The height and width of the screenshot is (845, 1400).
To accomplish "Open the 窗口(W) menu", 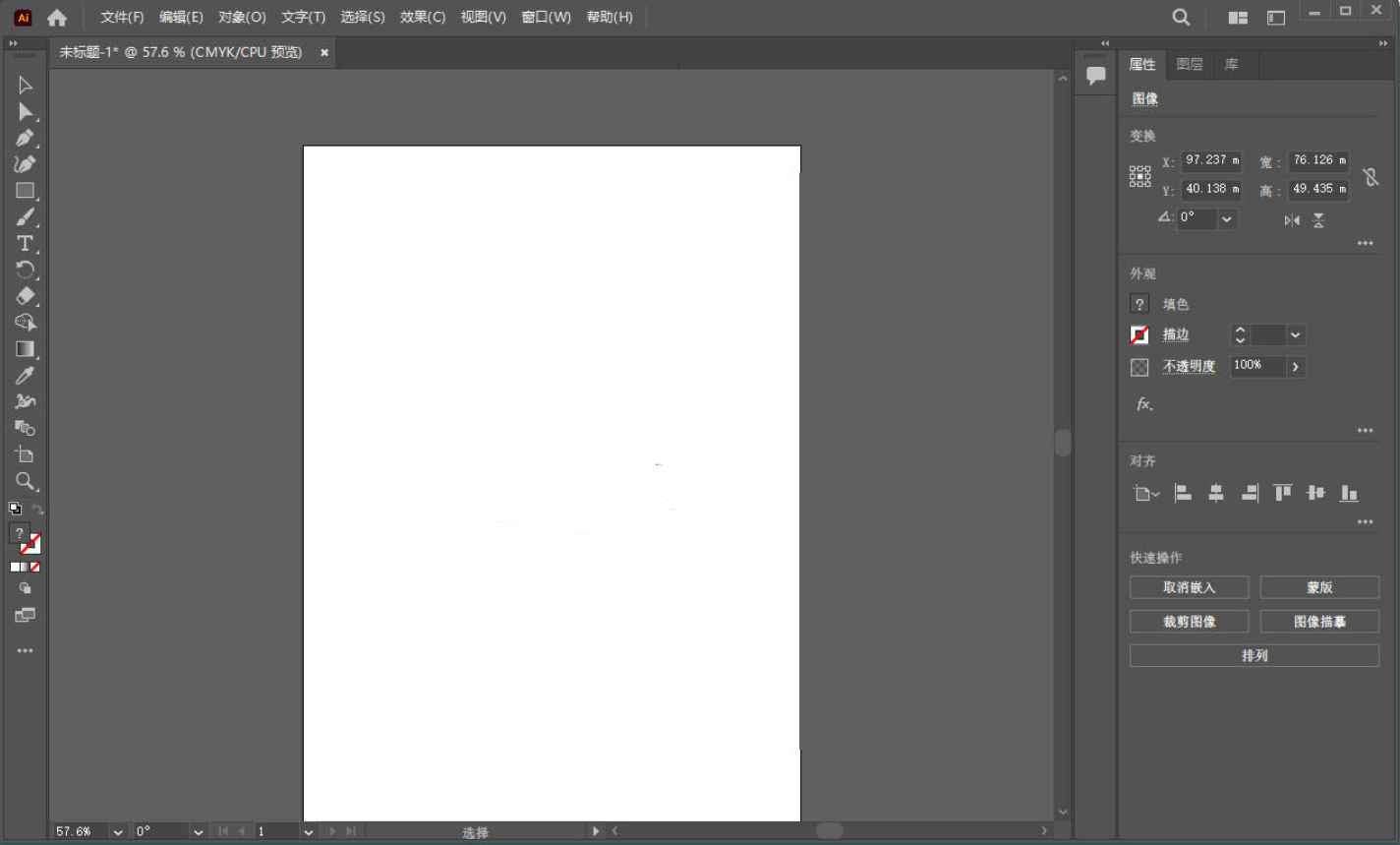I will [x=546, y=18].
